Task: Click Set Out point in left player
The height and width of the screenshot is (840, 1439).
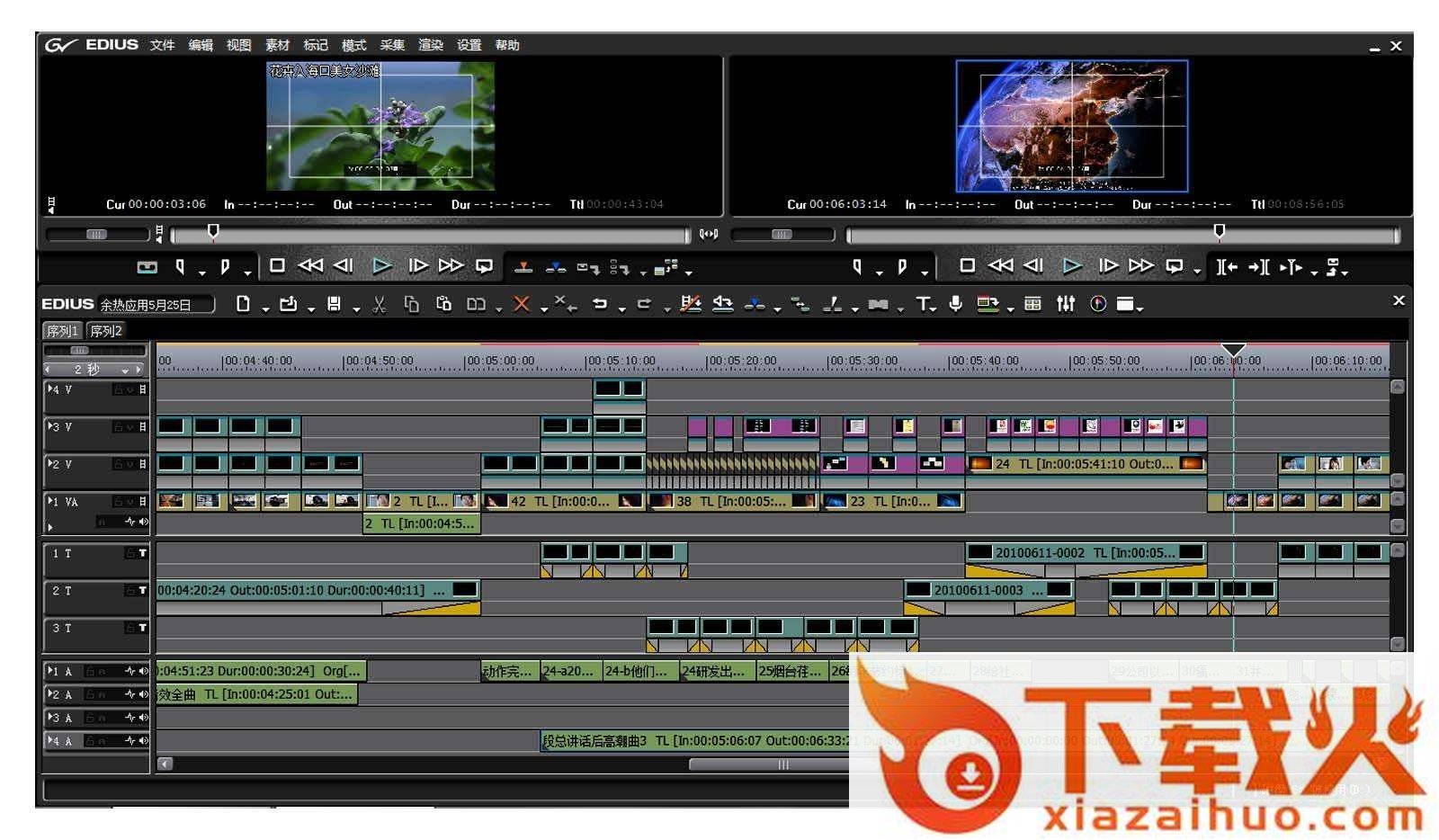Action: click(225, 267)
